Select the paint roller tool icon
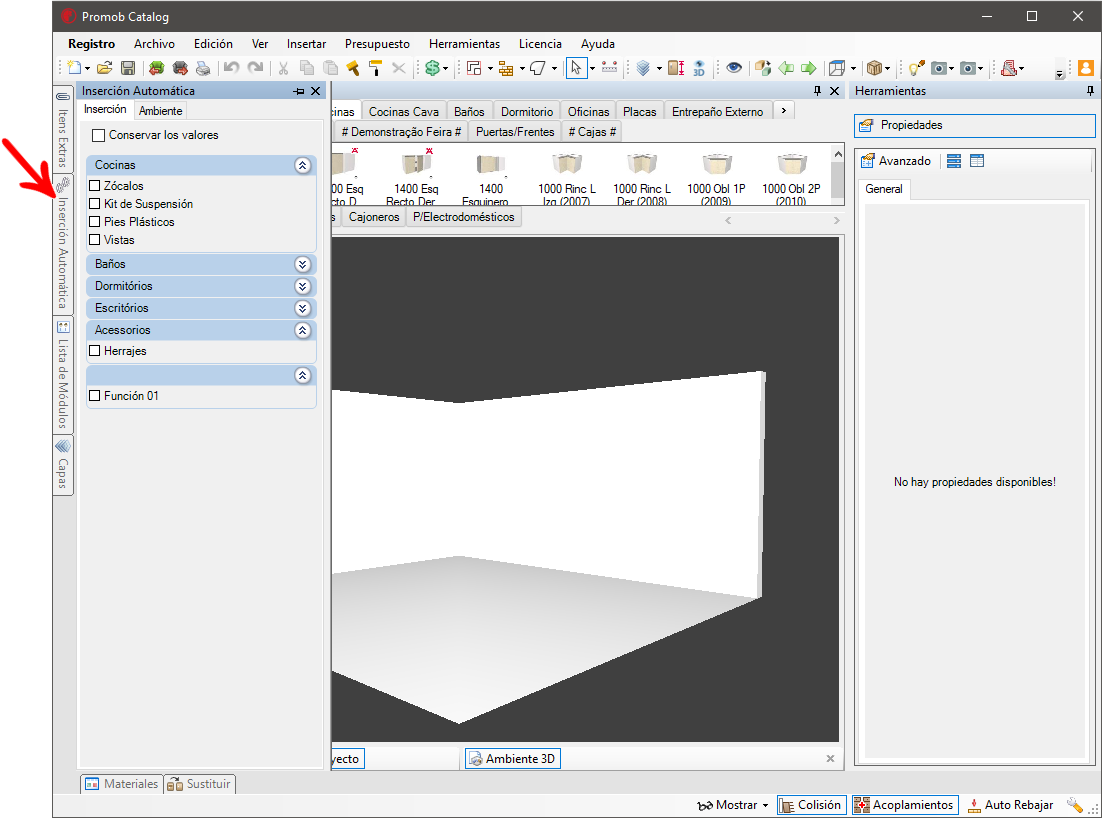 pos(375,68)
